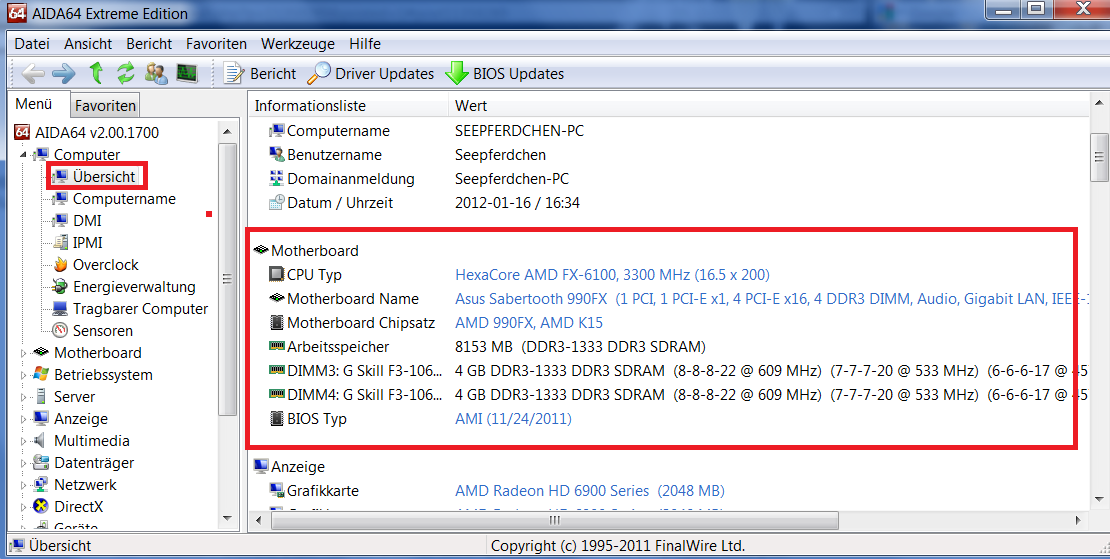Image resolution: width=1110 pixels, height=559 pixels.
Task: Click the Motherboard chip icon in tree
Action: tap(41, 352)
